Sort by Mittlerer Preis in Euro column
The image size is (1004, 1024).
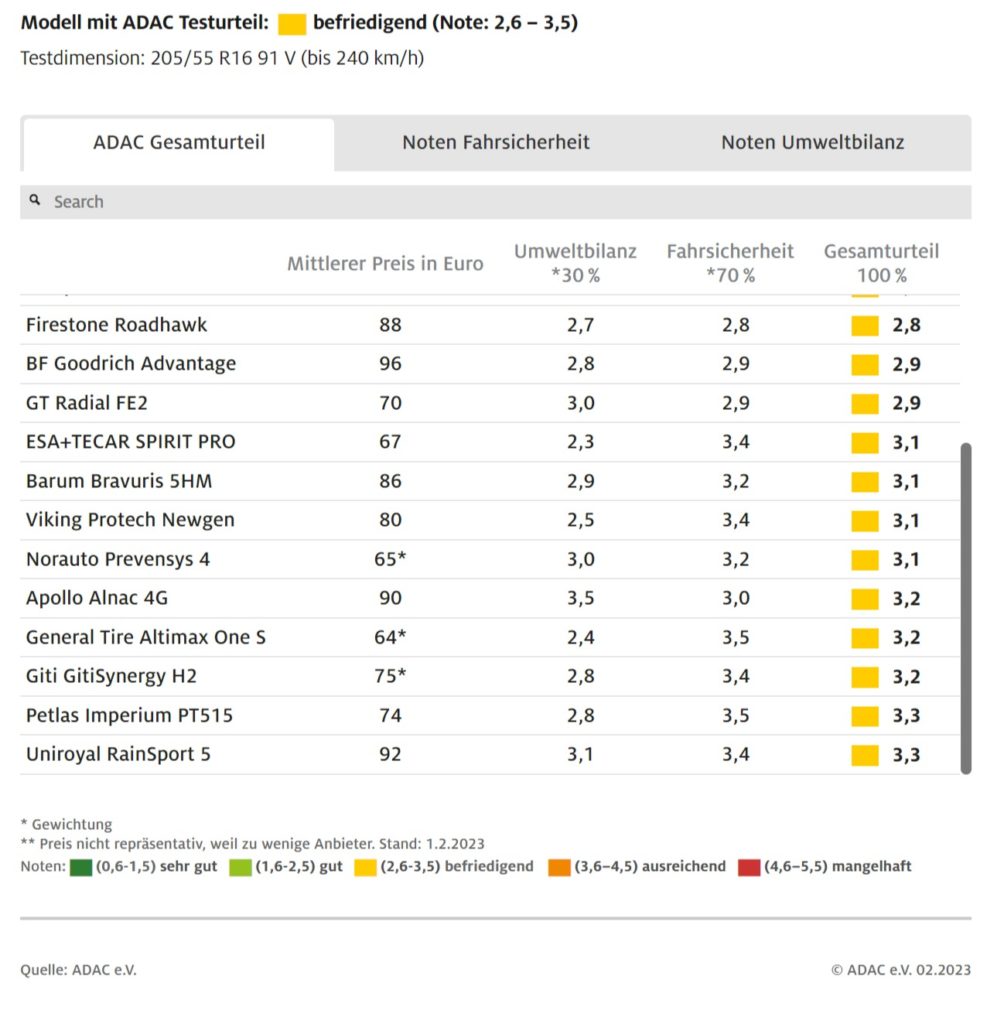[385, 264]
